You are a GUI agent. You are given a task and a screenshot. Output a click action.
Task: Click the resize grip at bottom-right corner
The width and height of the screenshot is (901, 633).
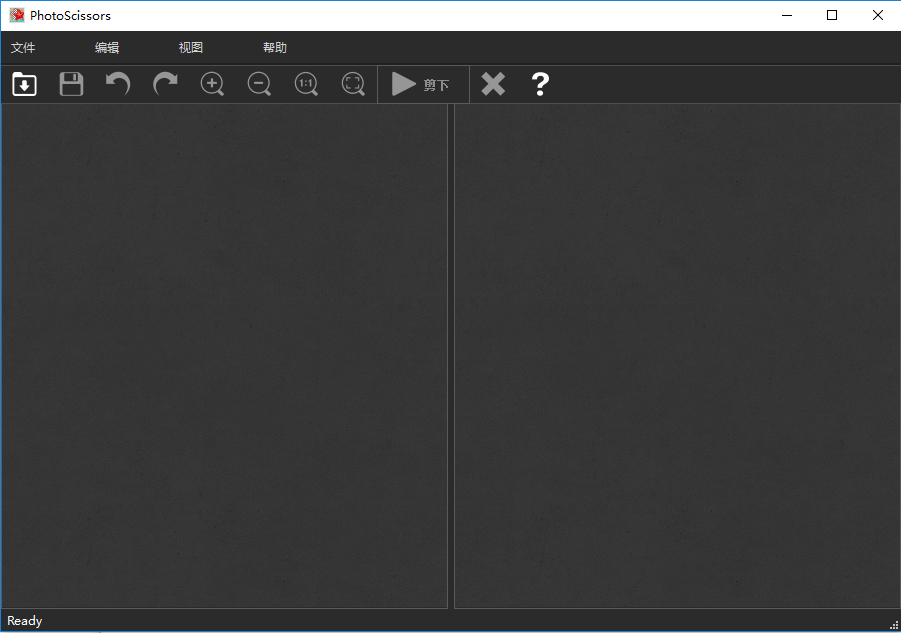point(895,625)
